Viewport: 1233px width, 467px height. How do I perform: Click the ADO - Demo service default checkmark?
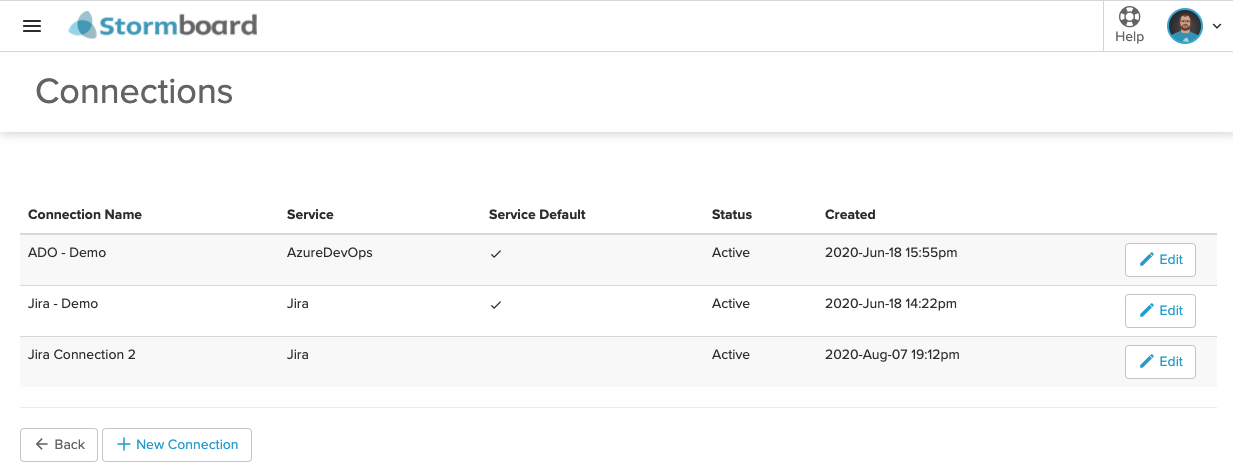[495, 254]
